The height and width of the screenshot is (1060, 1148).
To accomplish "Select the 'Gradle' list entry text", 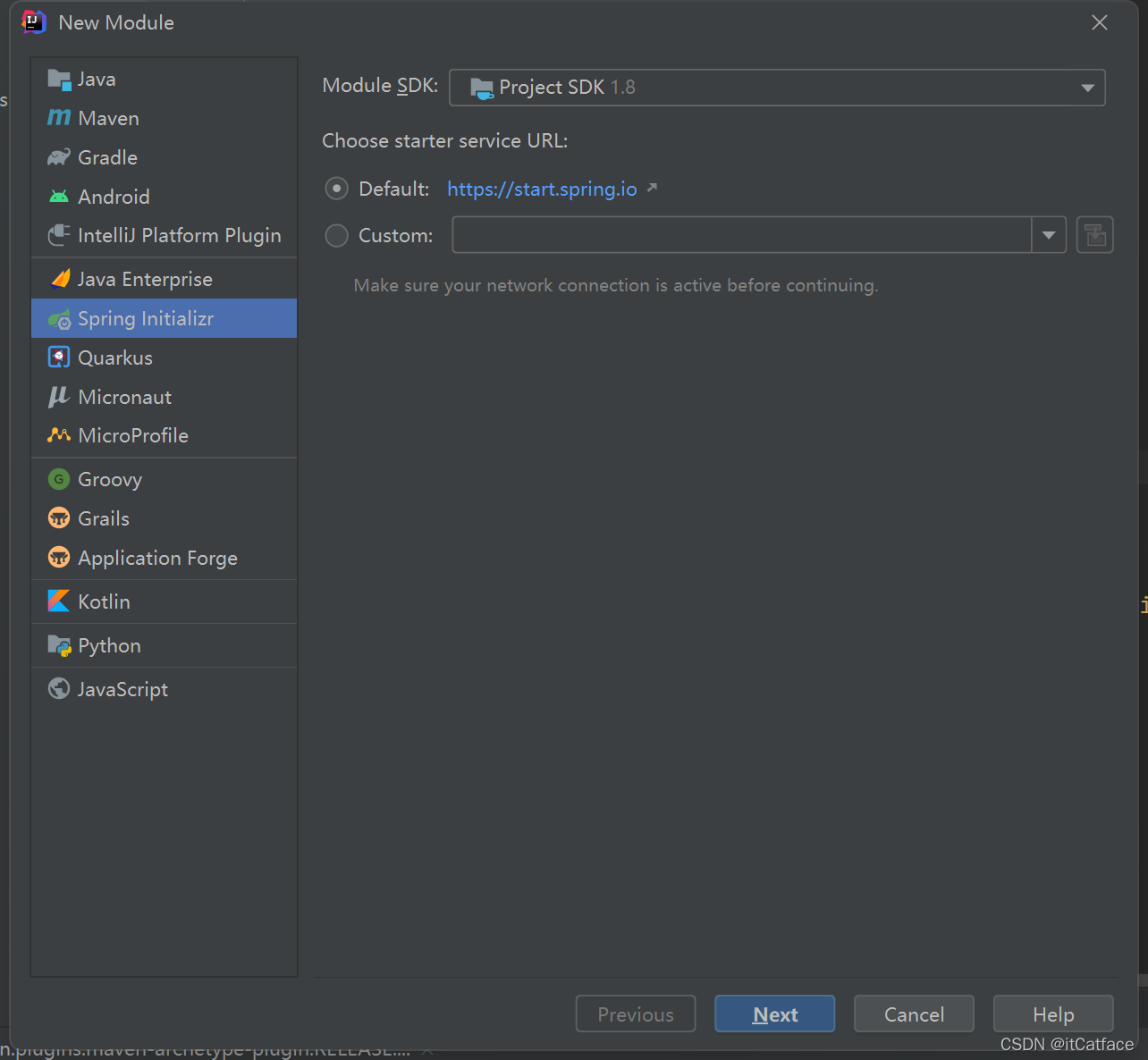I will click(107, 157).
